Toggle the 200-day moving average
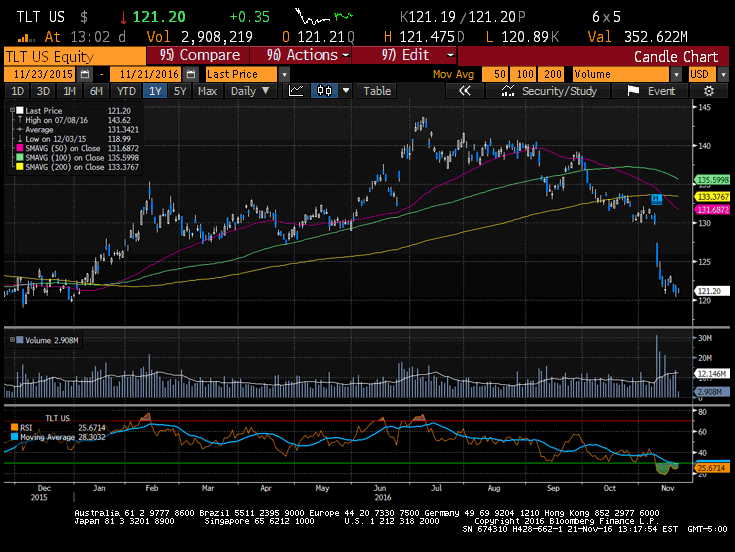The width and height of the screenshot is (735, 552). tap(552, 74)
